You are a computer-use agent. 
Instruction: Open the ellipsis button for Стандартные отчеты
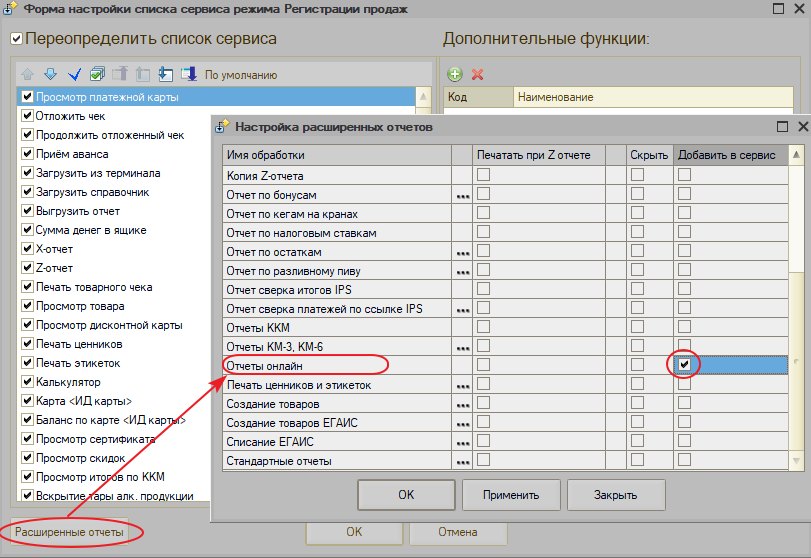(463, 462)
